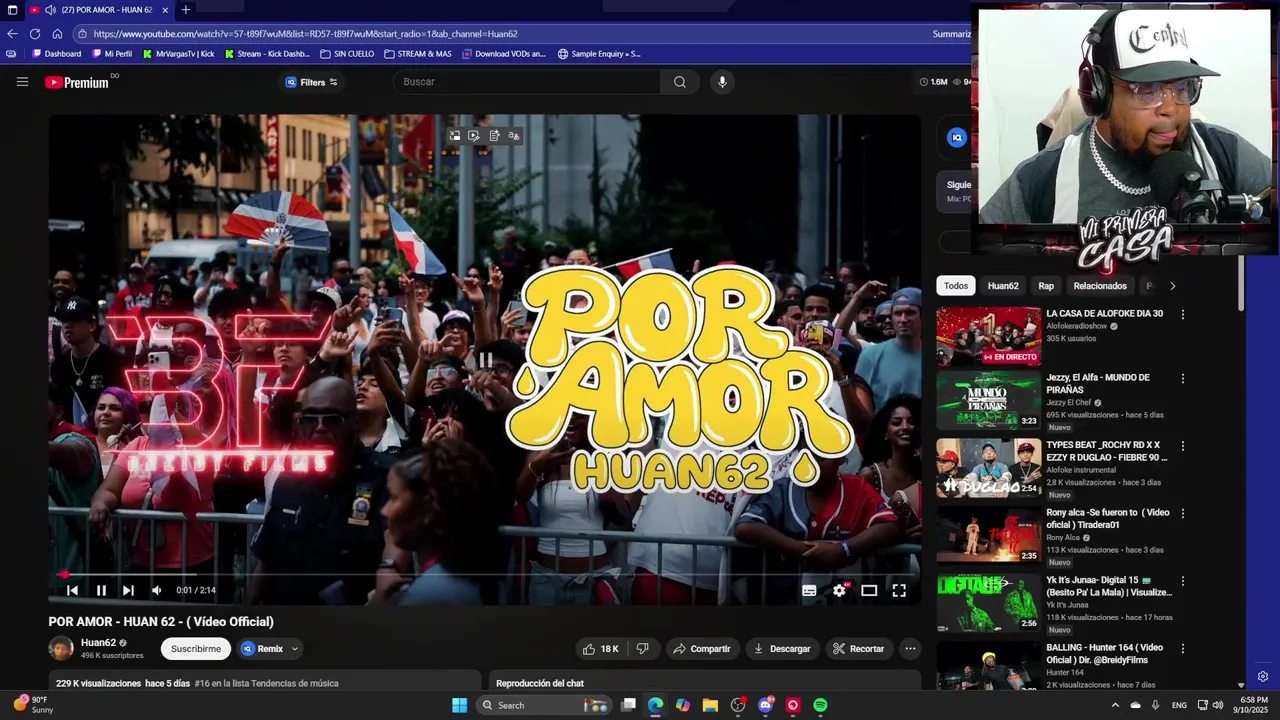Focus the Buscar search field
The image size is (1280, 720).
[x=527, y=82]
